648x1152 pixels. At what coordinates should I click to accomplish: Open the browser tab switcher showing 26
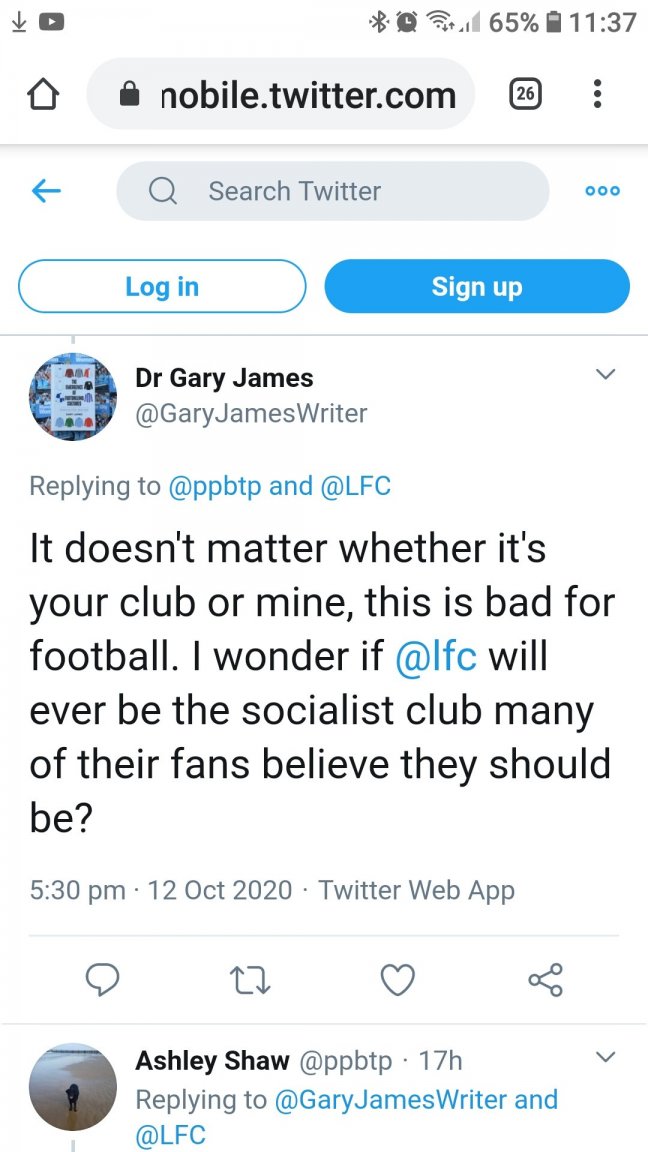click(526, 93)
